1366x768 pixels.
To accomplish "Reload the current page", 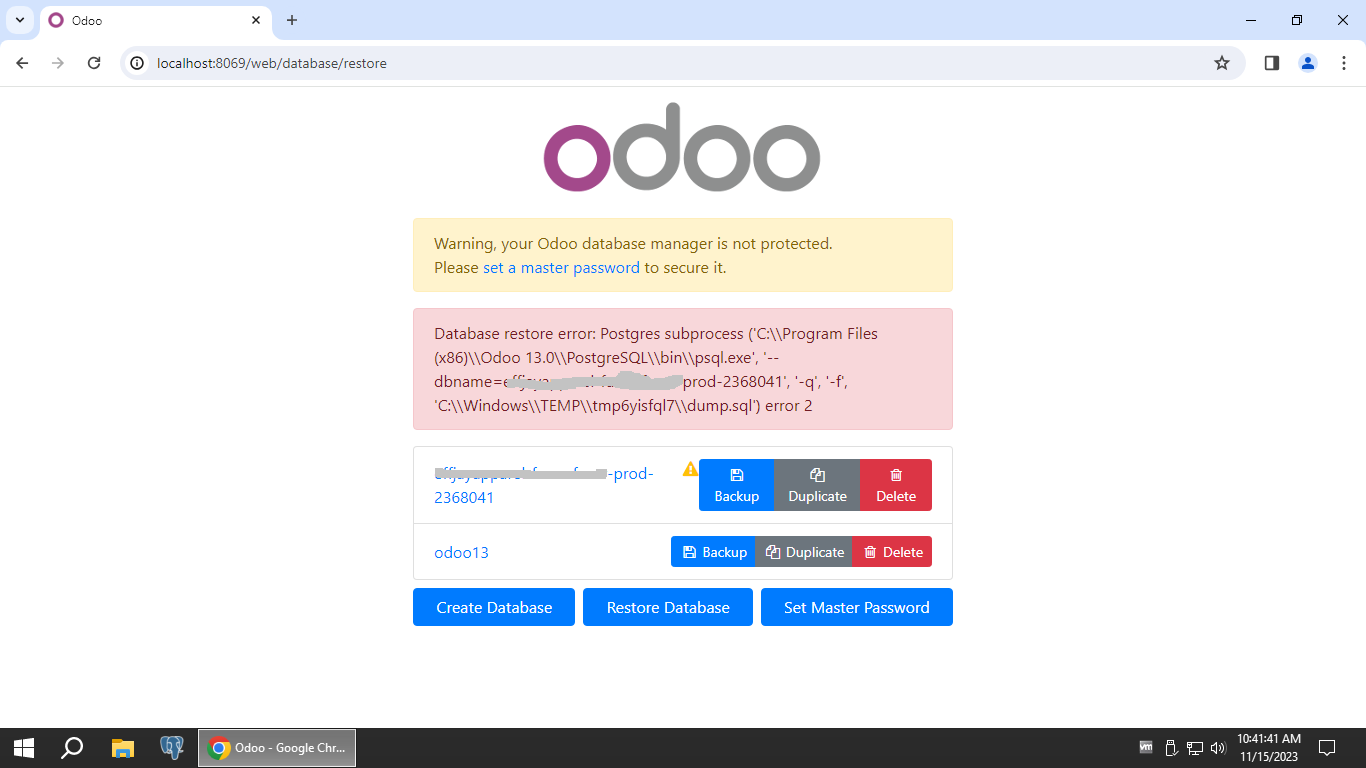I will [x=94, y=63].
